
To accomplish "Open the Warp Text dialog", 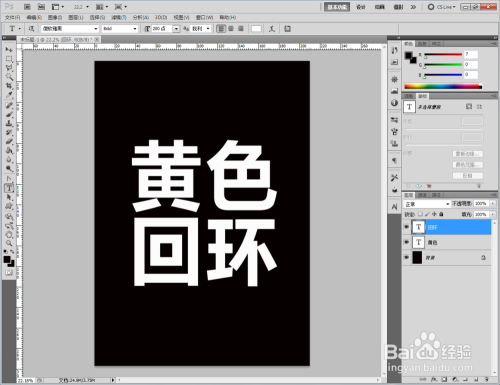I will point(272,29).
